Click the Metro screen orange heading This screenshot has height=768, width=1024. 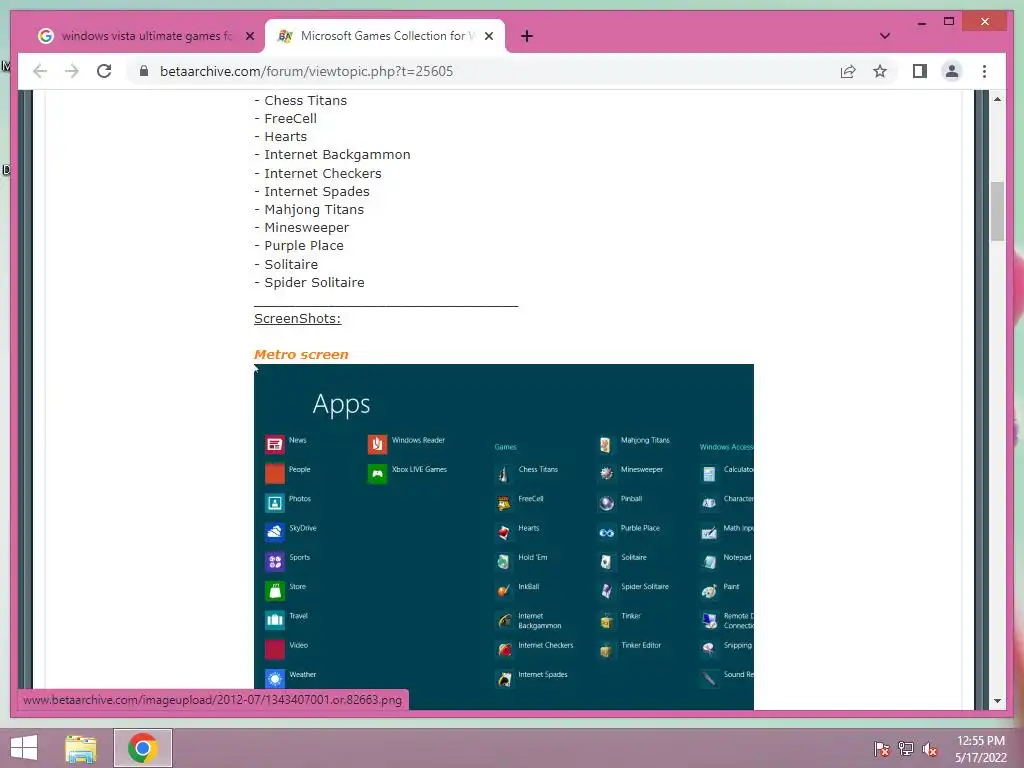[x=301, y=355]
